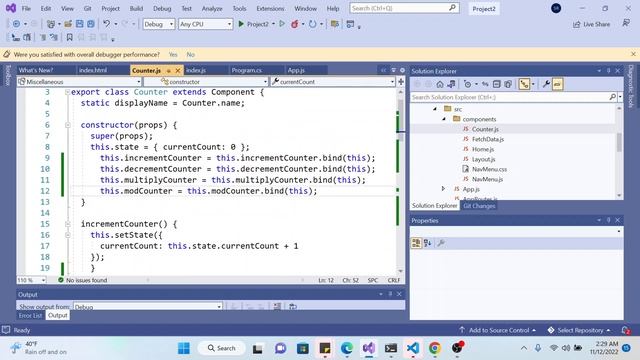Click the Home icon in Solution Explorer
This screenshot has height=360, width=640.
pos(440,84)
